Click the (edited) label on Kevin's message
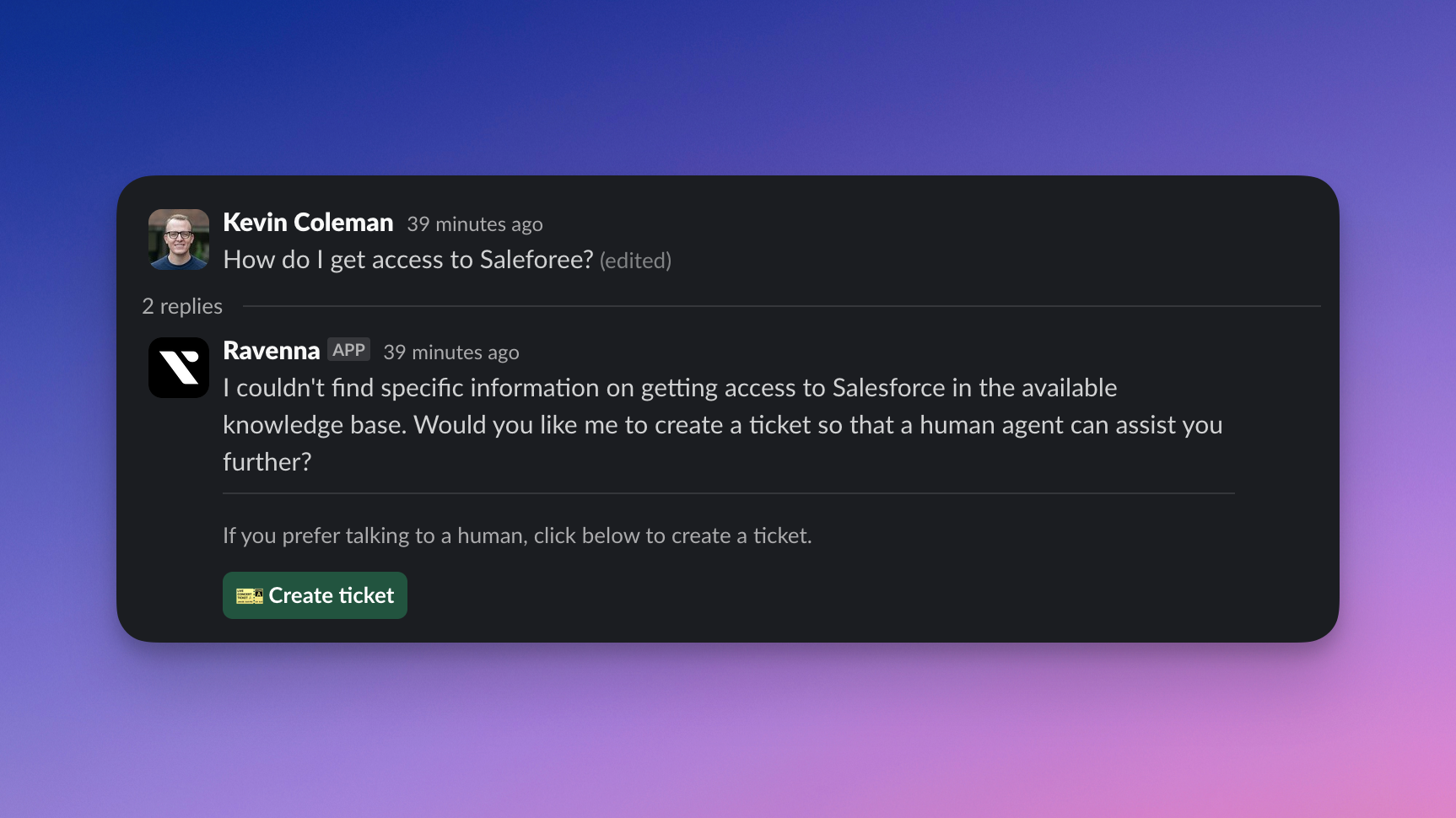 coord(635,261)
